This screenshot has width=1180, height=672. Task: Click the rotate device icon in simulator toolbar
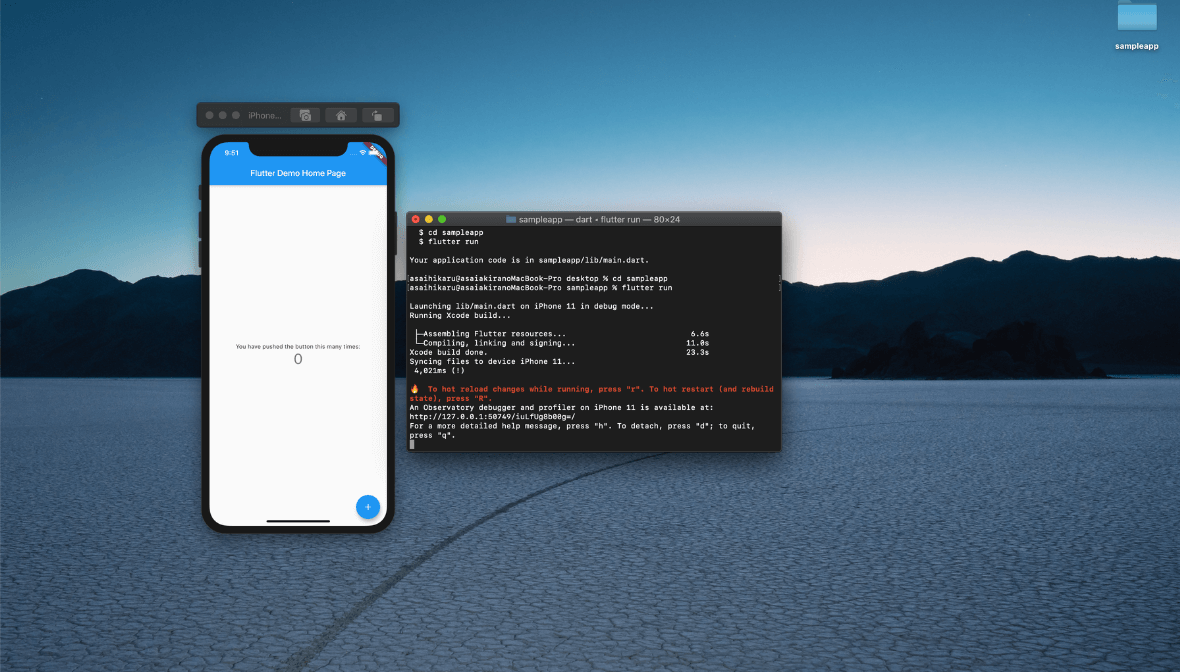(x=377, y=116)
